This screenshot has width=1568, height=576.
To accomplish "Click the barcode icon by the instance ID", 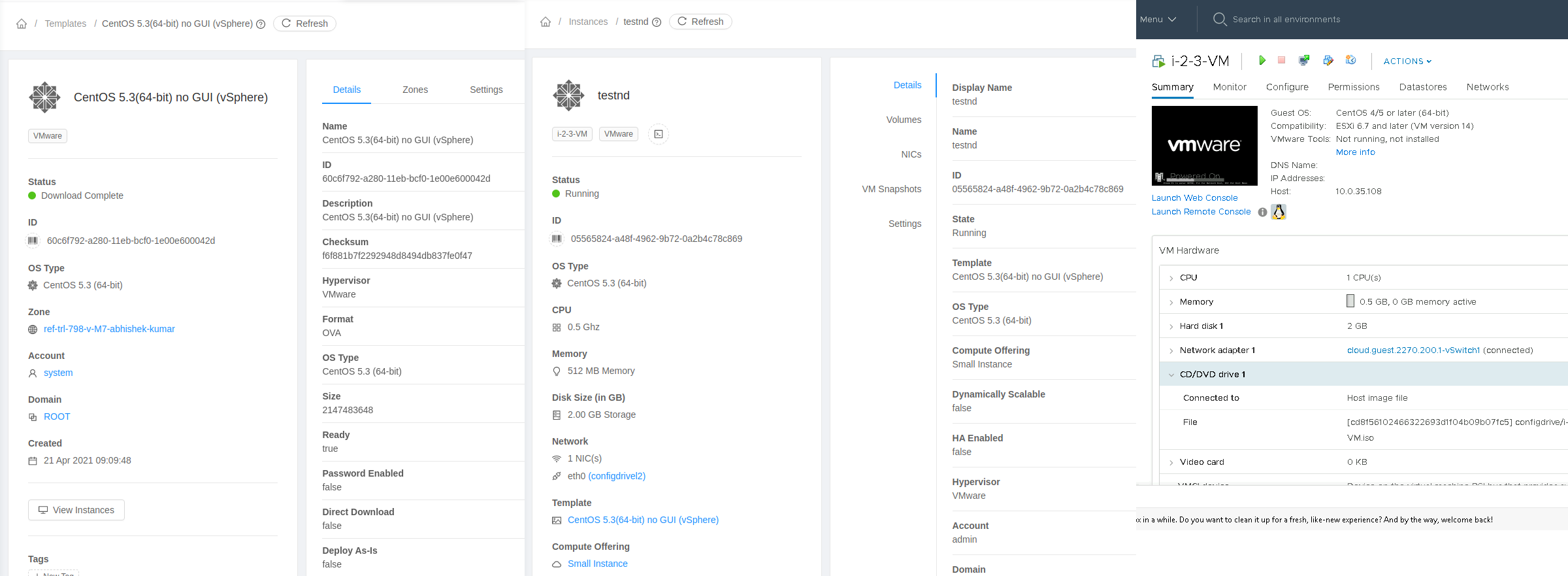I will coord(557,239).
